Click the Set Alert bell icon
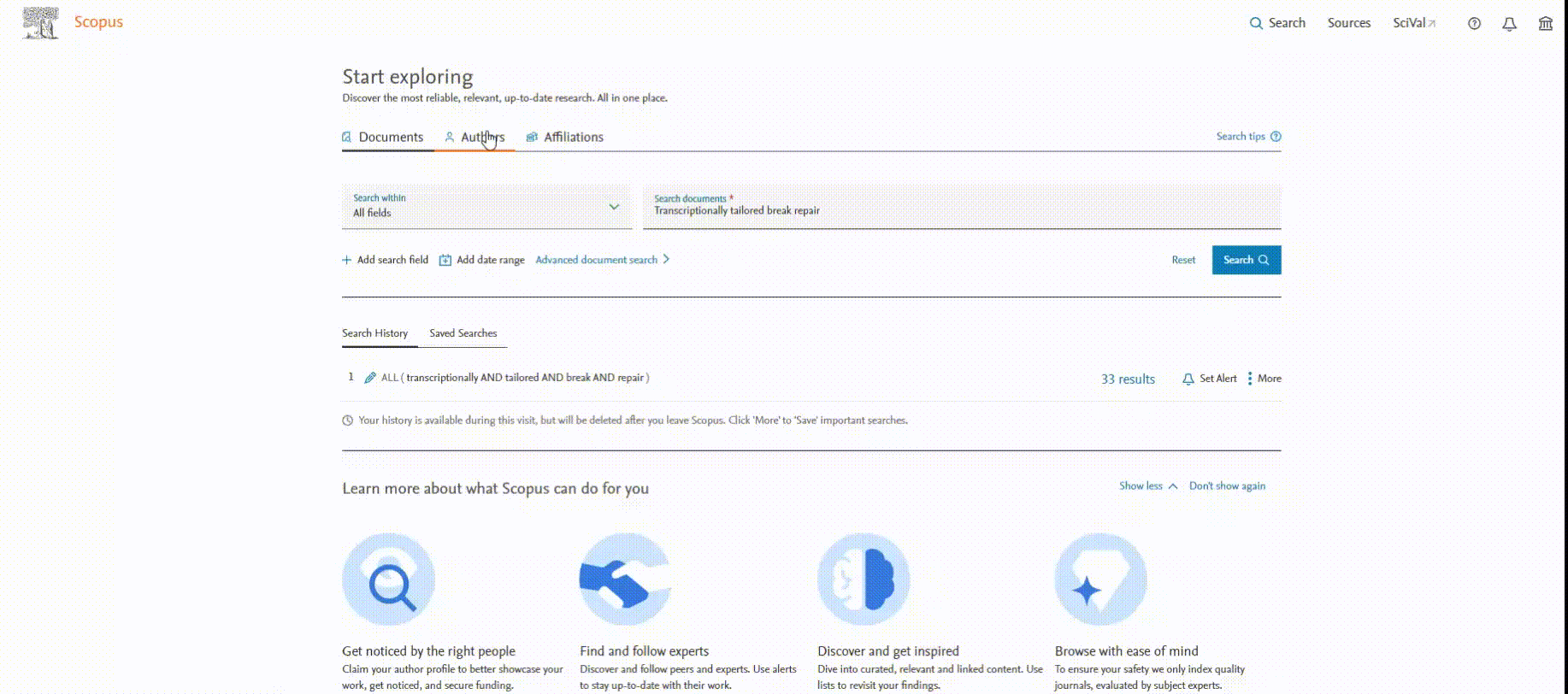 (1188, 379)
